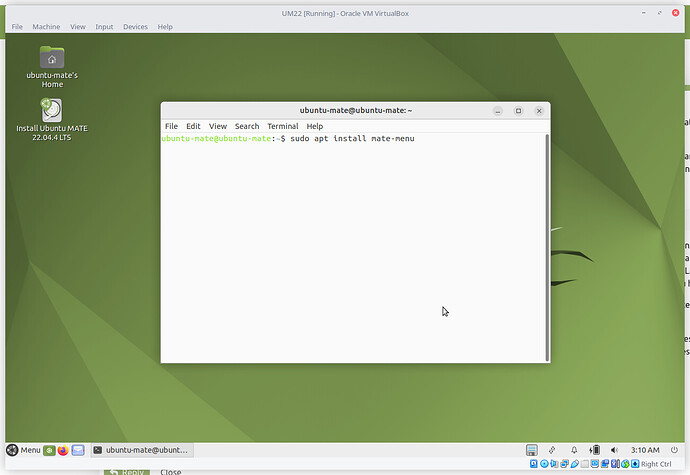Open VirtualBox Input menu
The height and width of the screenshot is (475, 690).
104,27
